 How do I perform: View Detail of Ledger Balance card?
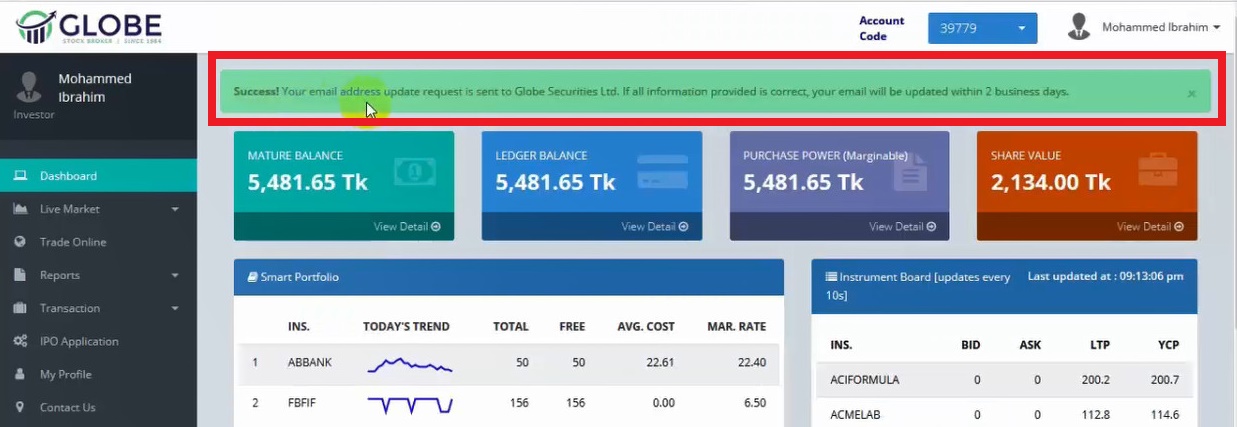pyautogui.click(x=654, y=226)
